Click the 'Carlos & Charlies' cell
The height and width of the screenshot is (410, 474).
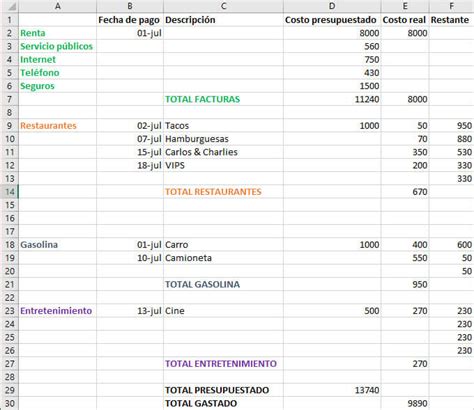[x=223, y=152]
